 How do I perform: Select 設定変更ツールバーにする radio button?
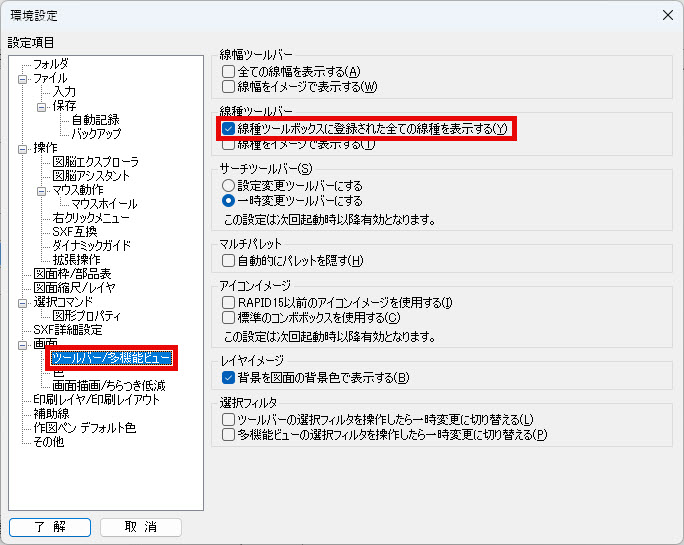click(x=228, y=186)
